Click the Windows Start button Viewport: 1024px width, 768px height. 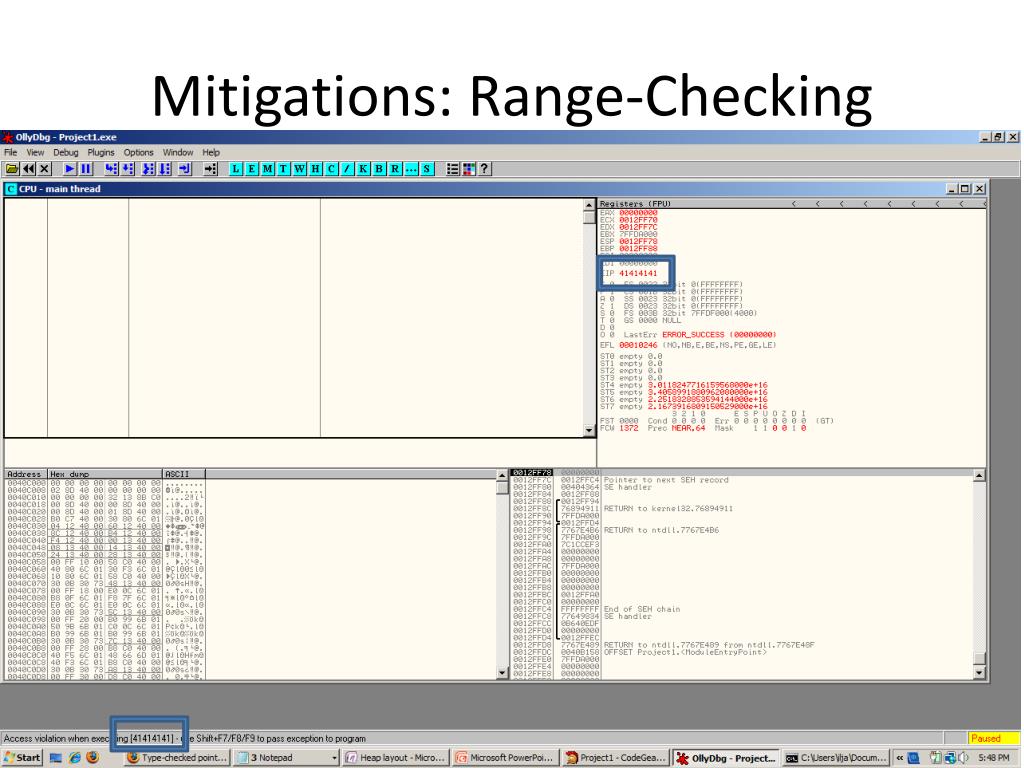(22, 758)
